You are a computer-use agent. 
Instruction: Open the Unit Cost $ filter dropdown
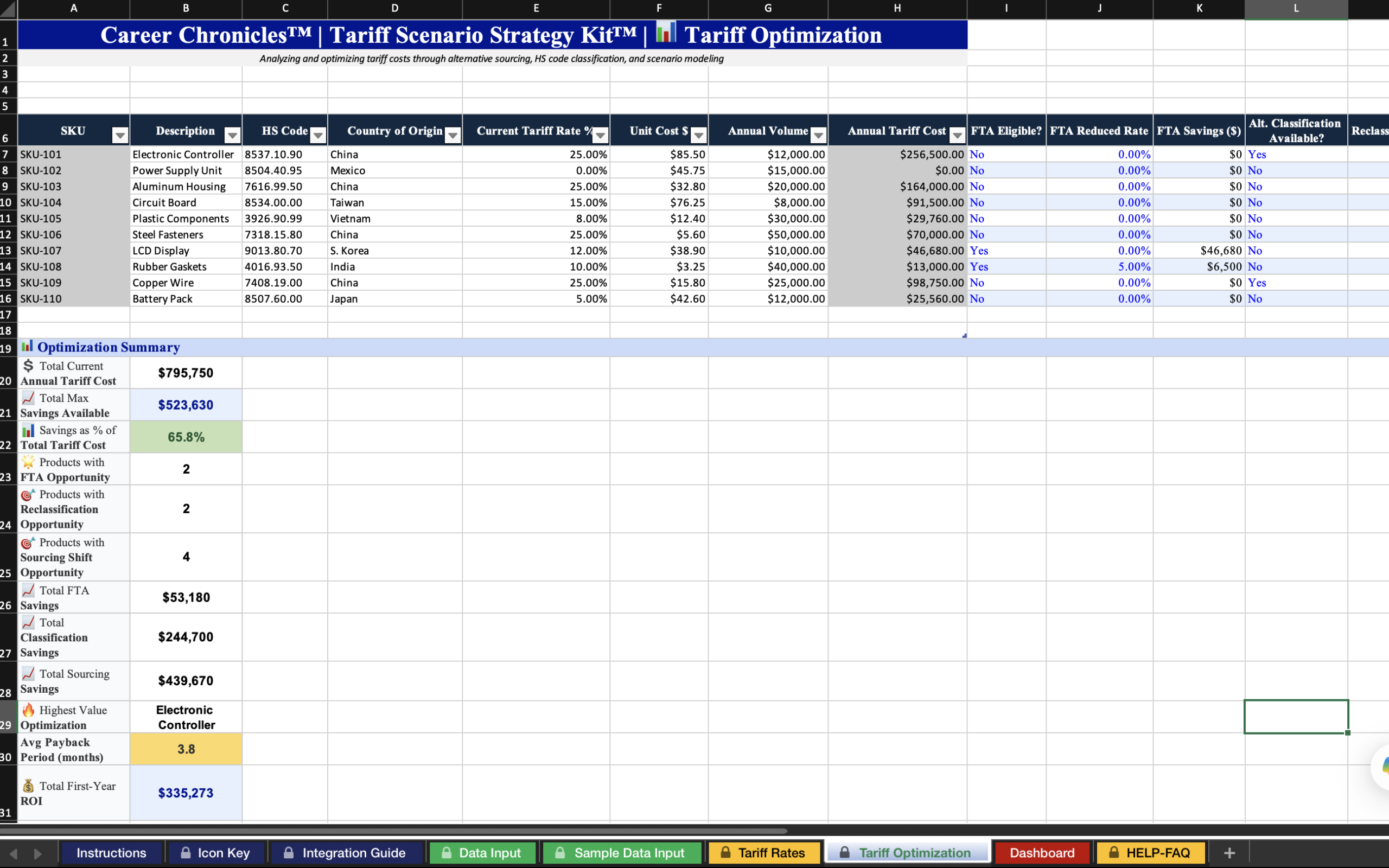[x=698, y=136]
